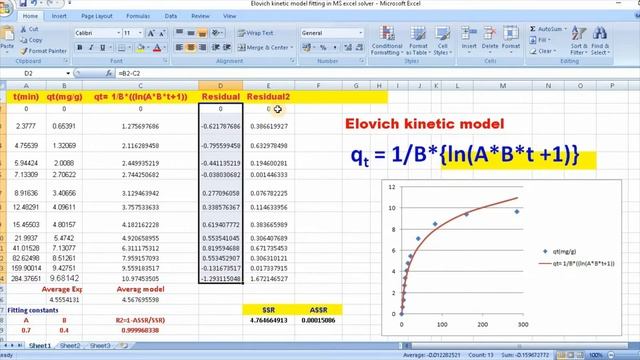
Task: Open the text Orientation tool
Action: (217, 33)
